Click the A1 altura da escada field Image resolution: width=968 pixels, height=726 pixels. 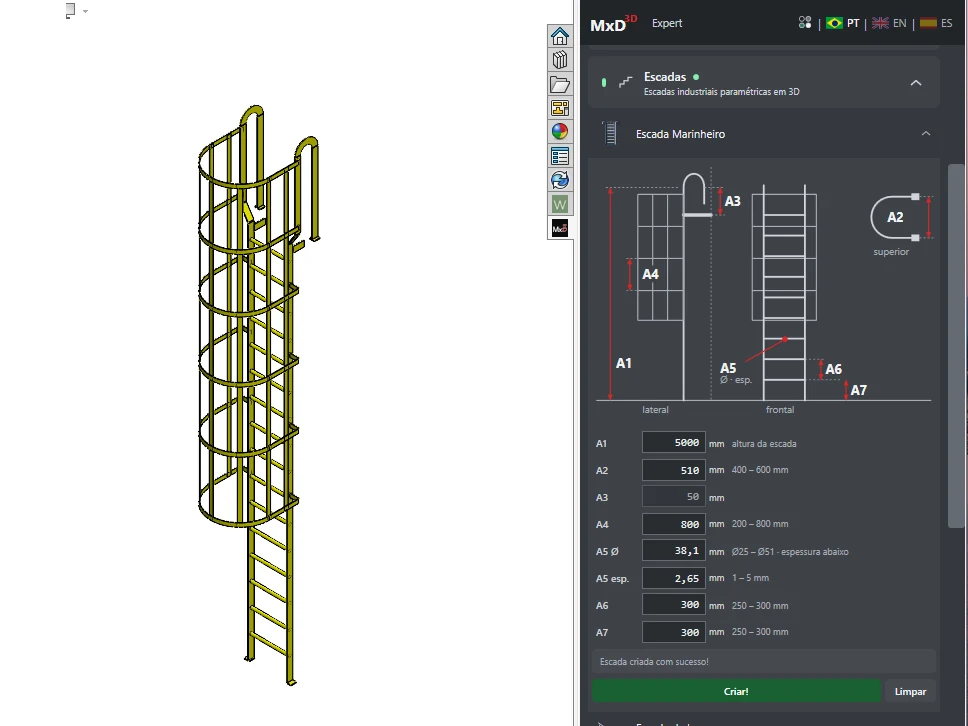[674, 443]
